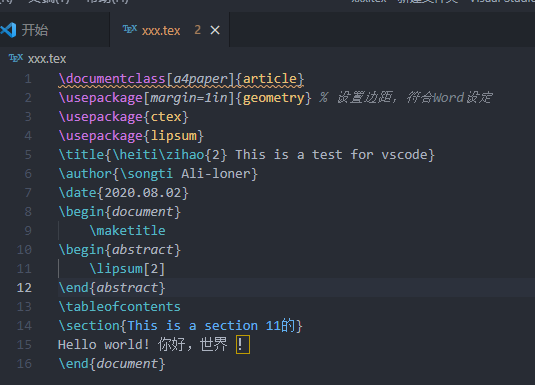Viewport: 535px width, 385px height.
Task: Click the VS Code logo icon in the 开始 tab
Action: pos(8,30)
